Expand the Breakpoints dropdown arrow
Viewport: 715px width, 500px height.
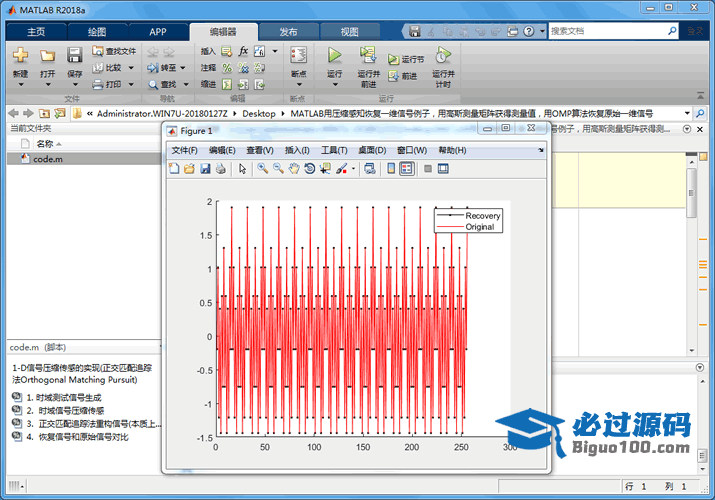pyautogui.click(x=299, y=85)
